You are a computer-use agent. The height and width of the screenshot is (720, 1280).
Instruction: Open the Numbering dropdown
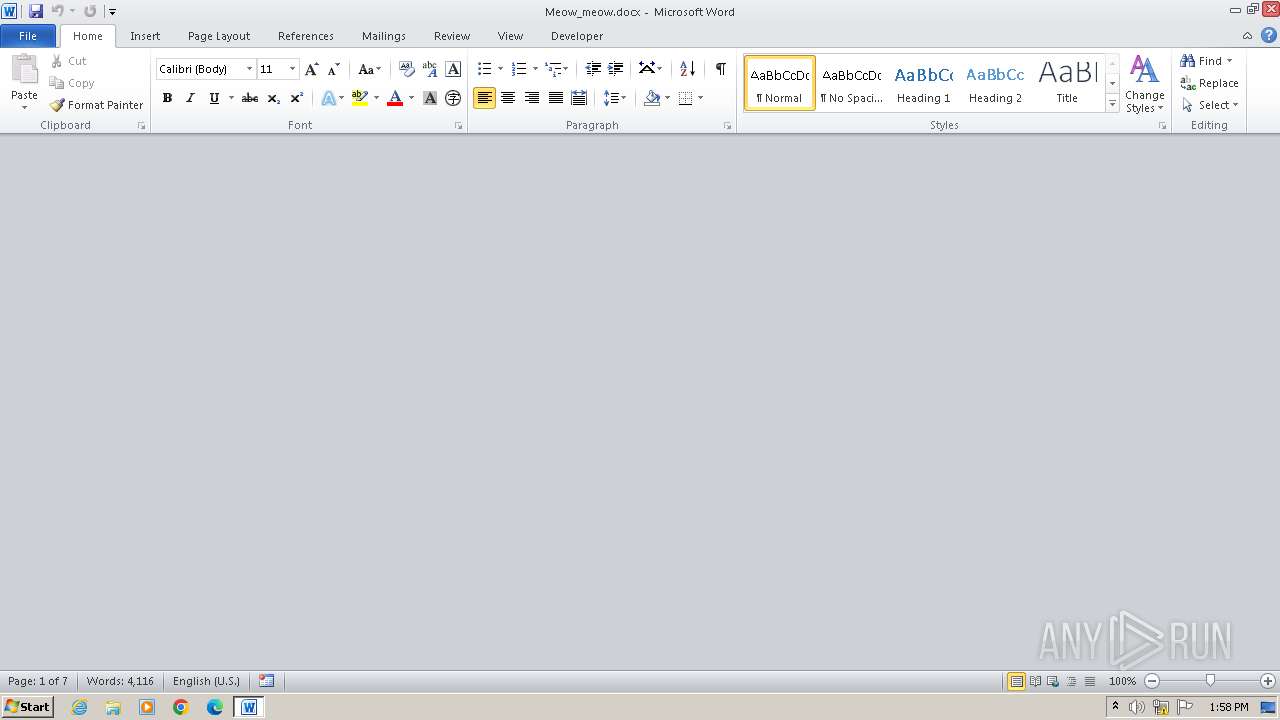535,69
